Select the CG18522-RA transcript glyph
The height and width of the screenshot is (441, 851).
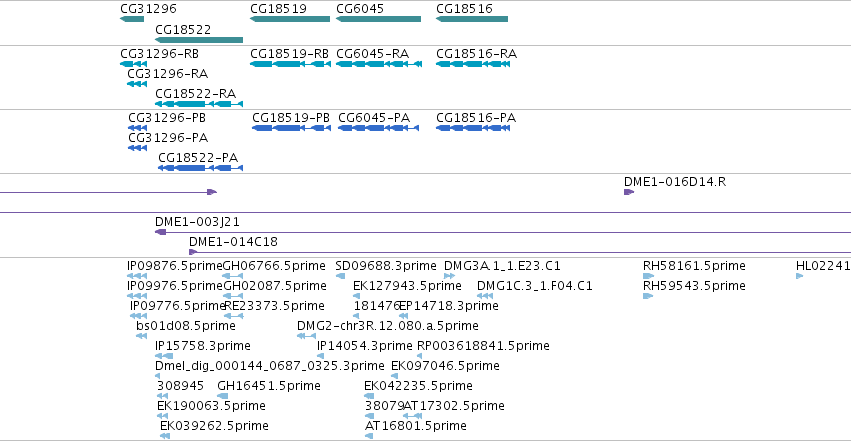click(x=199, y=104)
